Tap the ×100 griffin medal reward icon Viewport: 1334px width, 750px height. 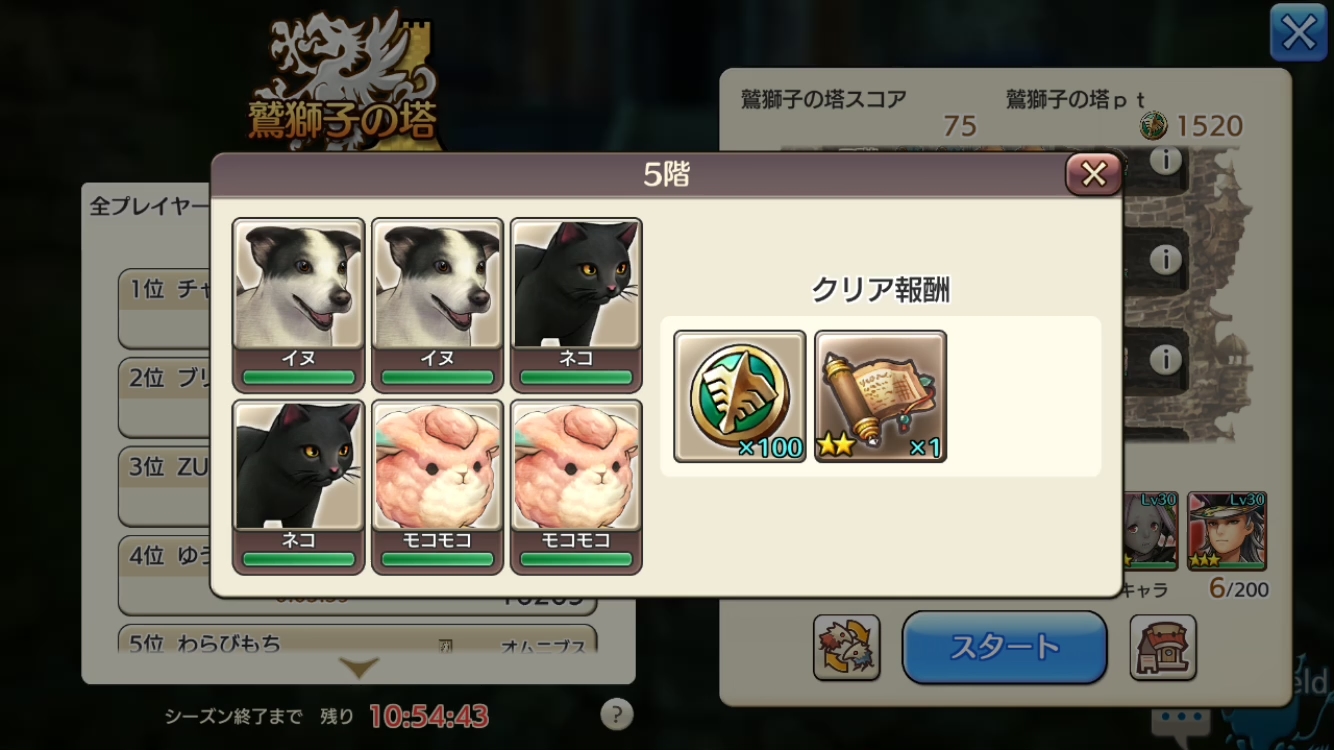[x=740, y=396]
